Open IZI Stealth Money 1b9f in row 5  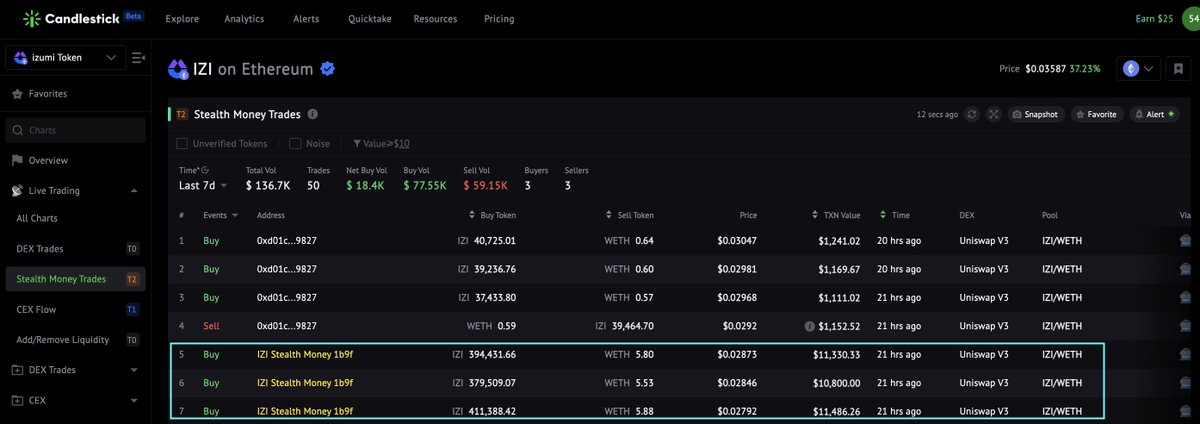pos(305,354)
